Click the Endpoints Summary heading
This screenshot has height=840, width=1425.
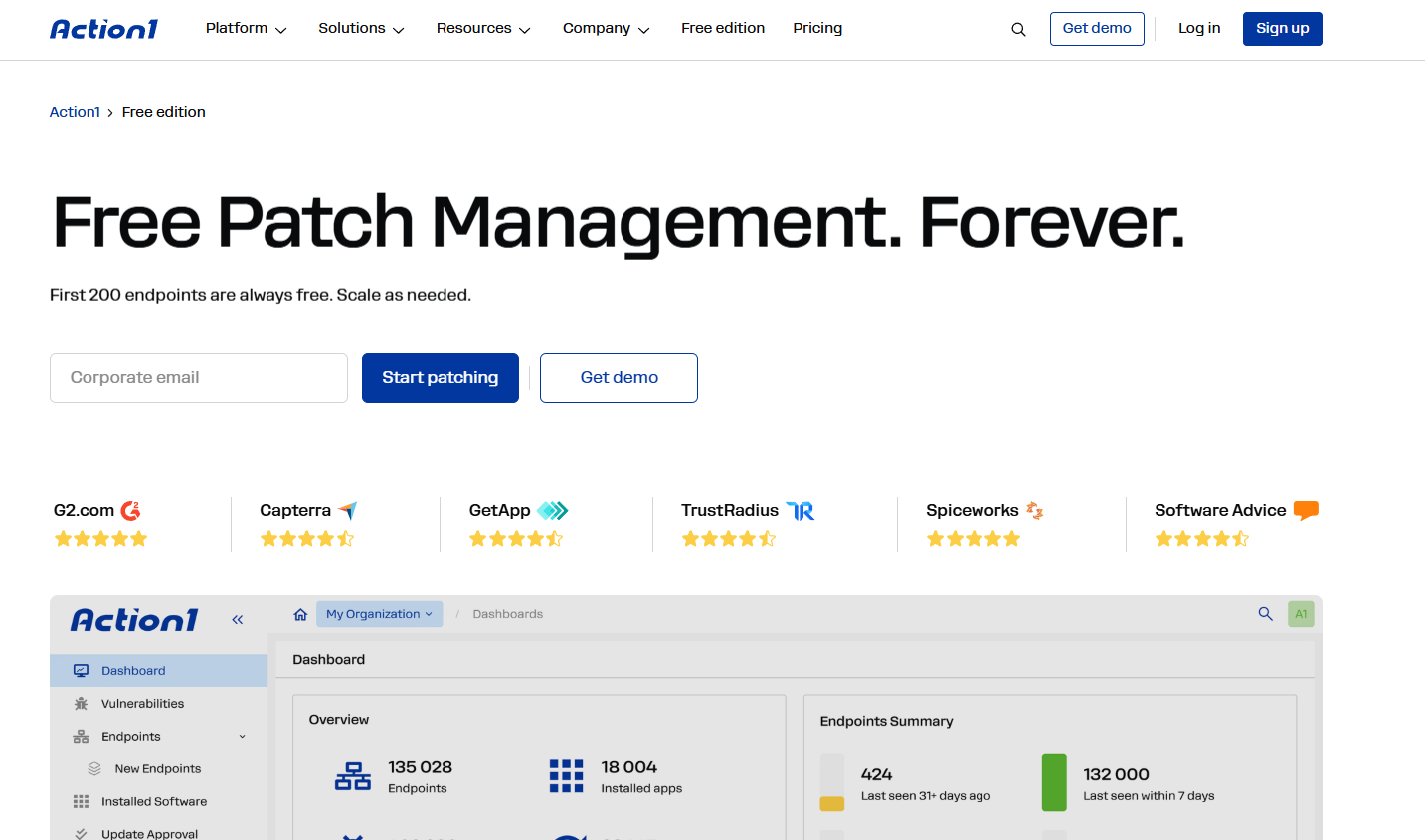pyautogui.click(x=886, y=722)
